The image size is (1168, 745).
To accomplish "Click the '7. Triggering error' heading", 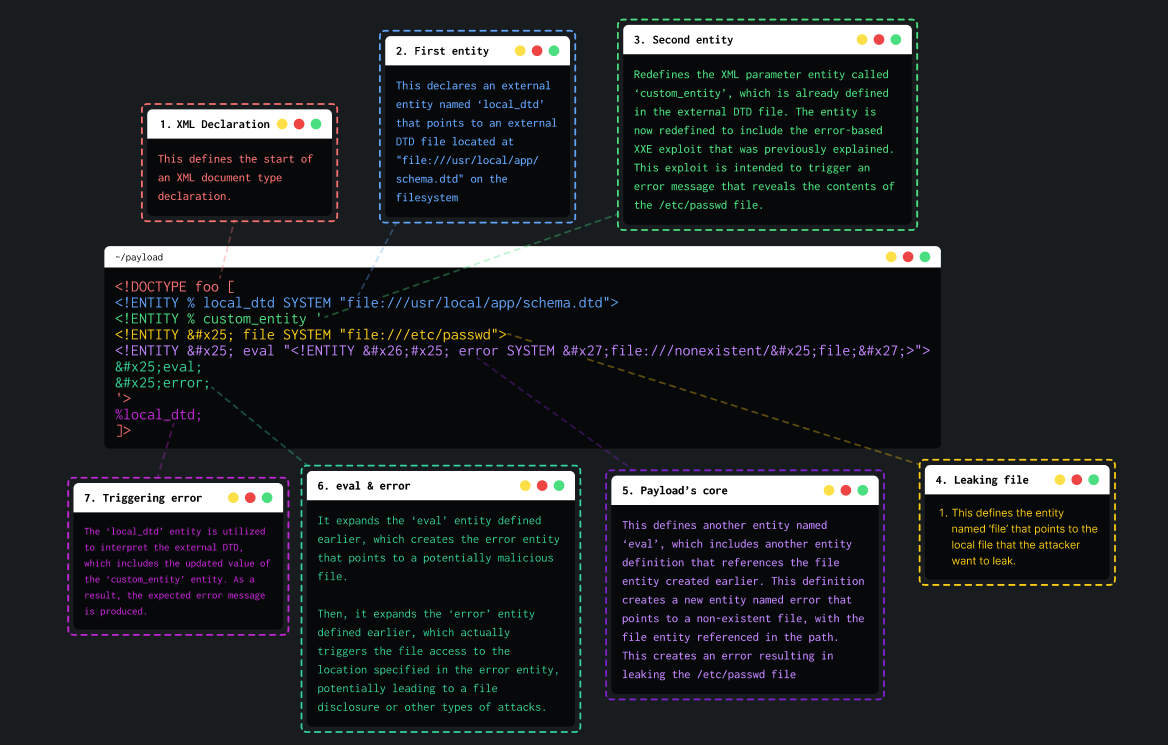I will (x=143, y=498).
